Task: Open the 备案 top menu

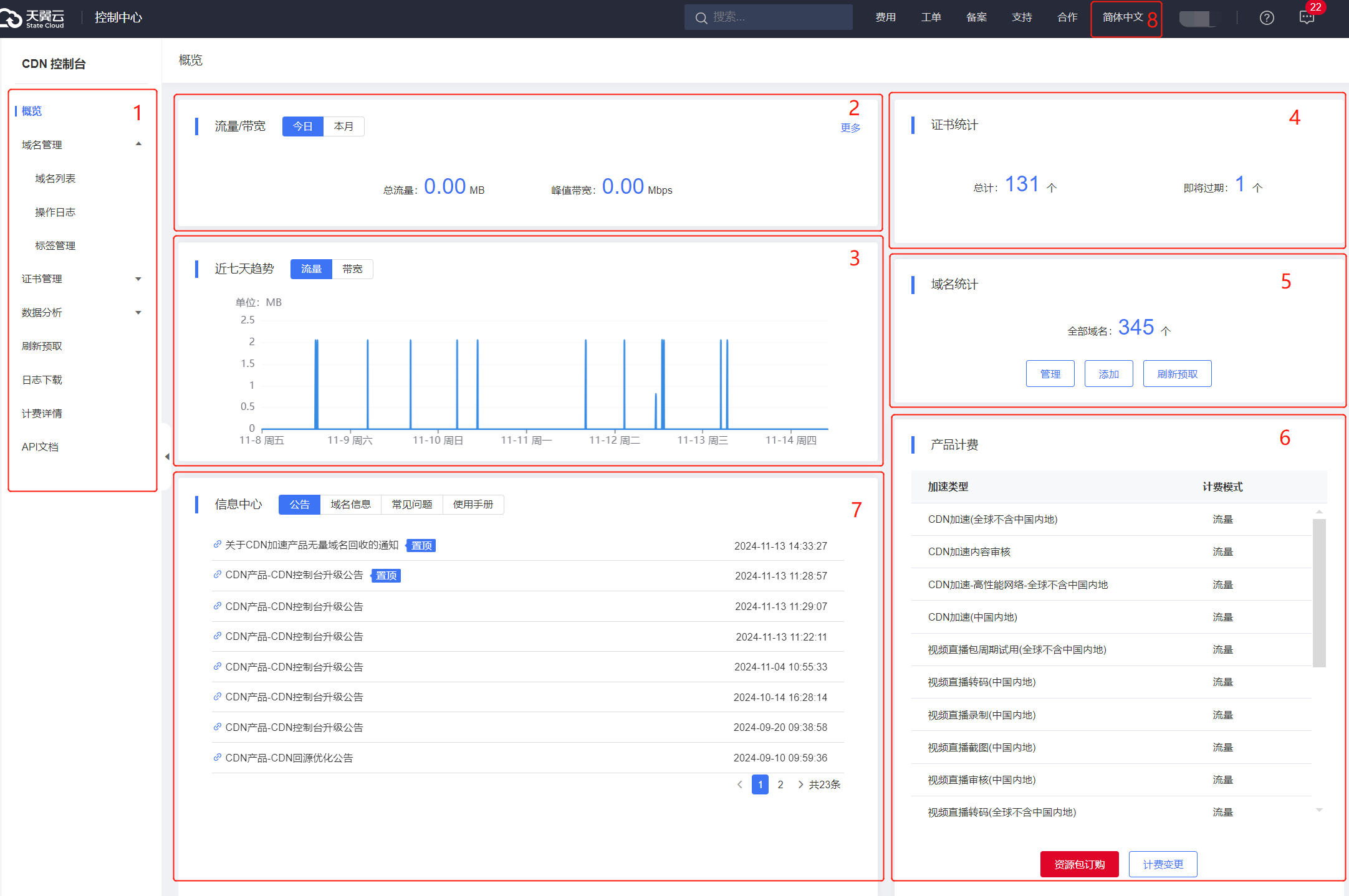Action: (x=976, y=17)
